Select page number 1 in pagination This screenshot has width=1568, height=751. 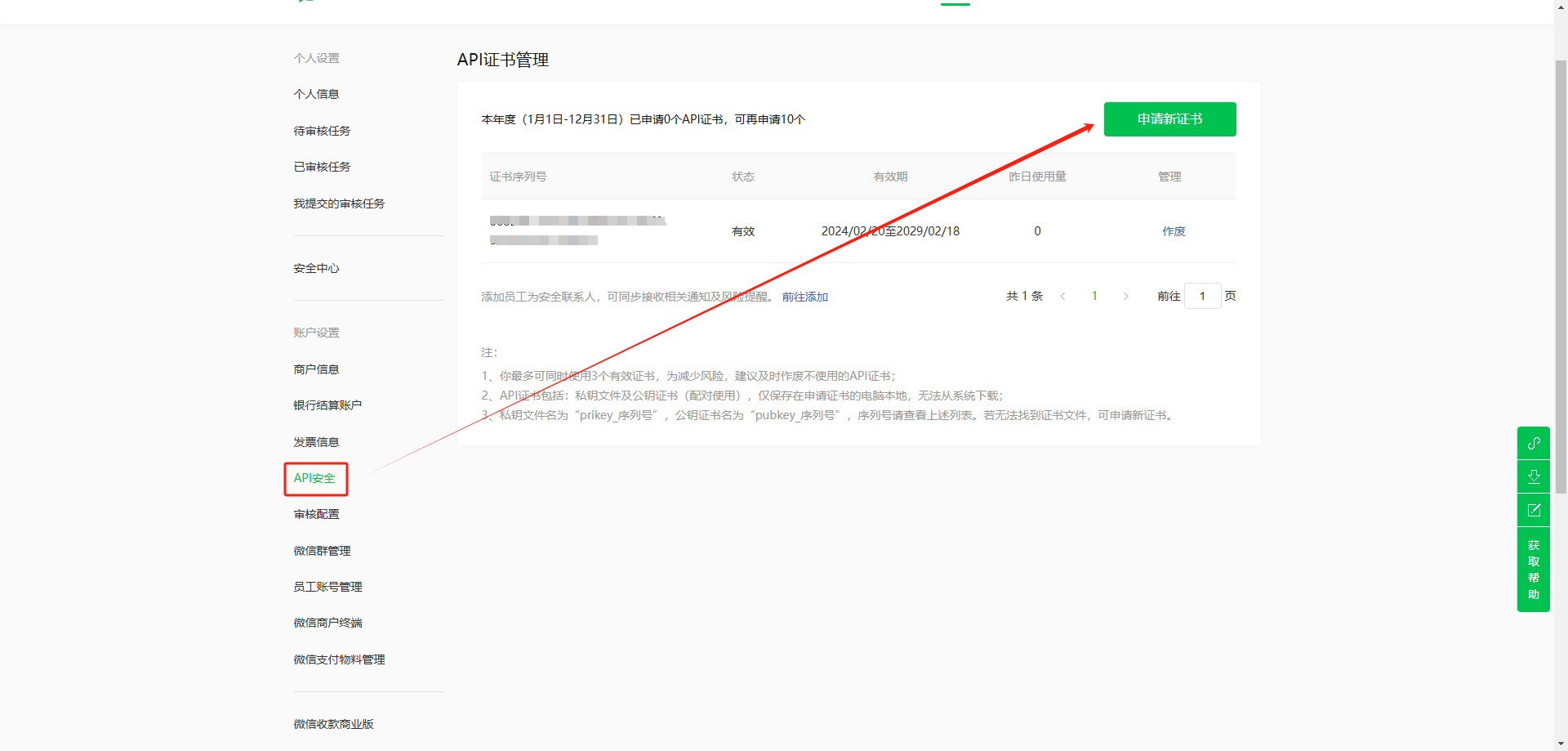1094,296
